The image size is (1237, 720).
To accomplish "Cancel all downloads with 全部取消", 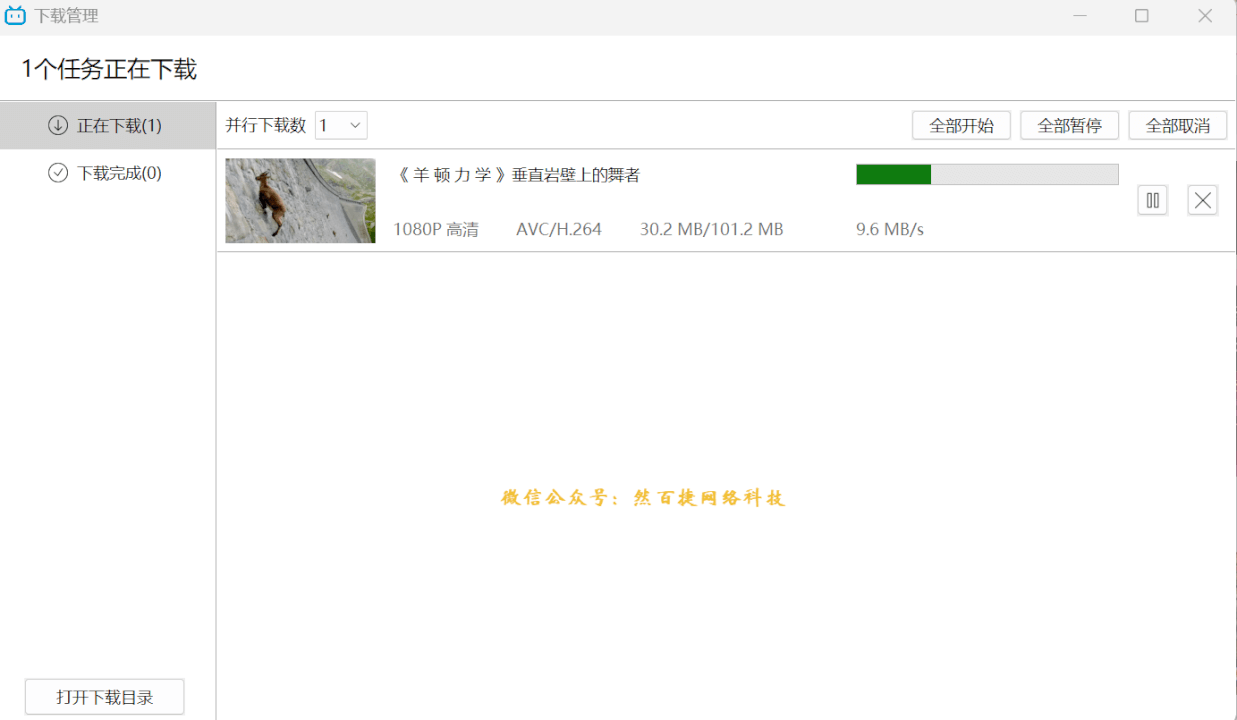I will (x=1177, y=125).
